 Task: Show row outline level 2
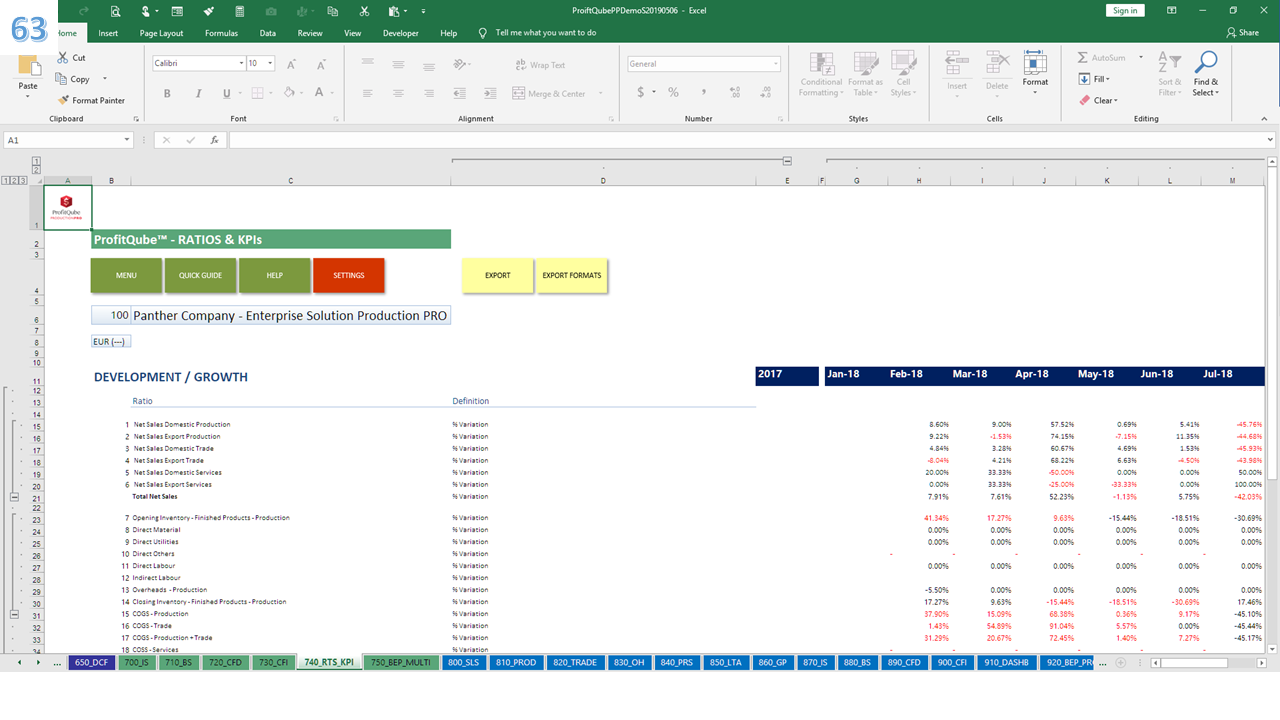(x=14, y=181)
